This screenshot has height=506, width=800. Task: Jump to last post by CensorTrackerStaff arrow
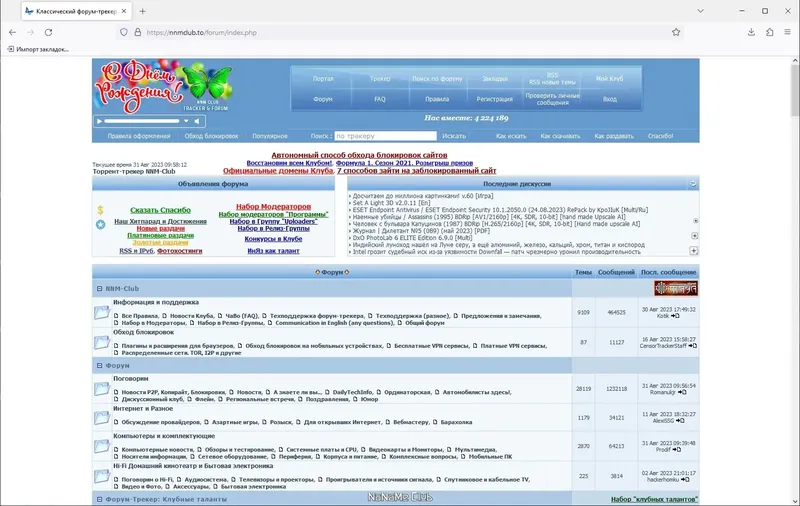point(693,346)
